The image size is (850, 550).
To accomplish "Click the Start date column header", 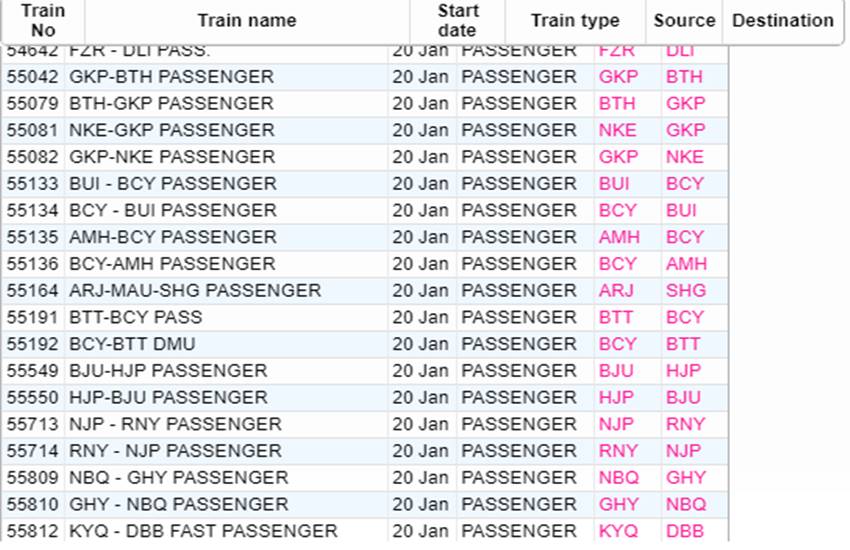I will 457,21.
